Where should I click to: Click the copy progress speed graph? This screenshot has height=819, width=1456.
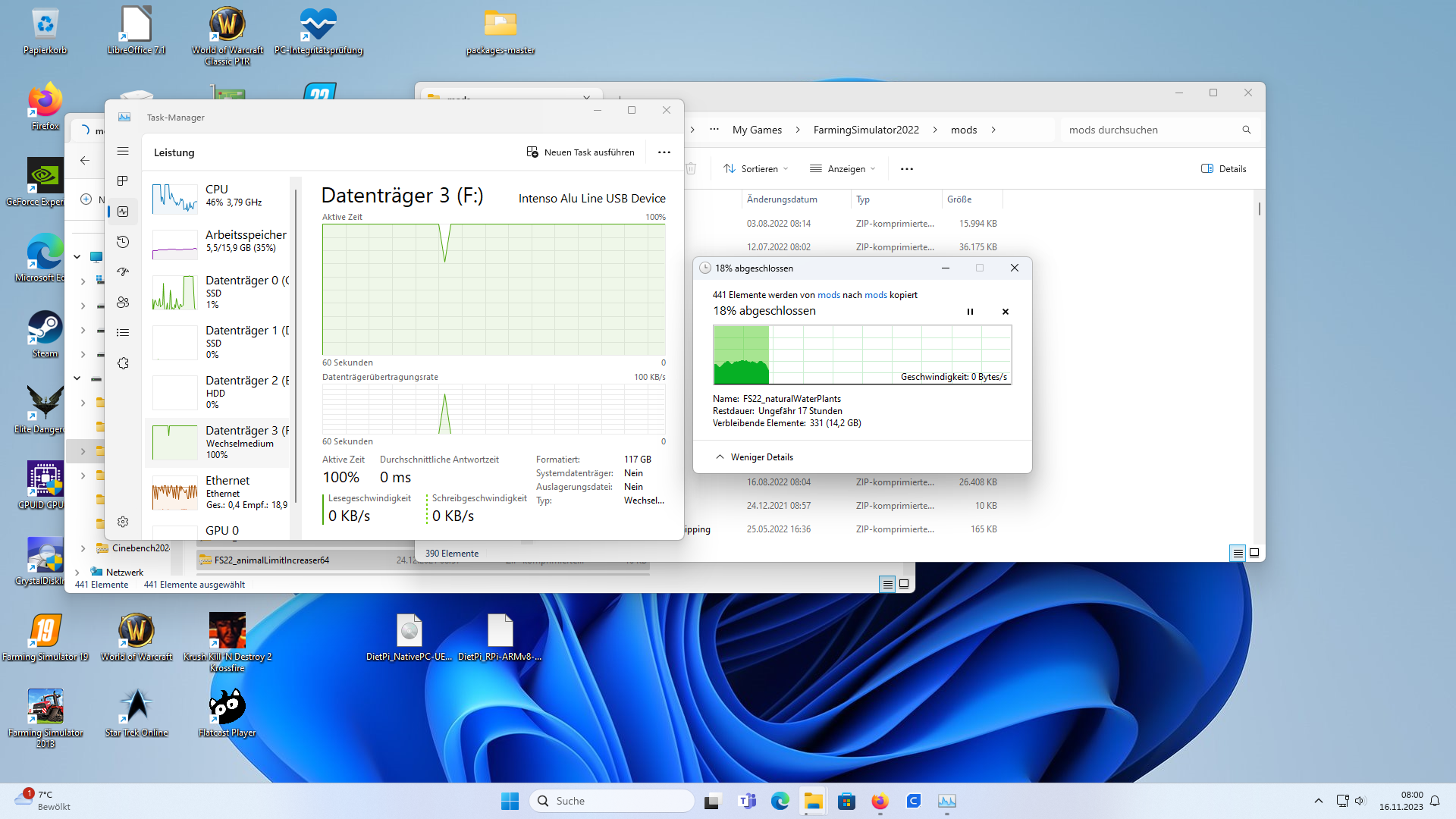click(861, 354)
